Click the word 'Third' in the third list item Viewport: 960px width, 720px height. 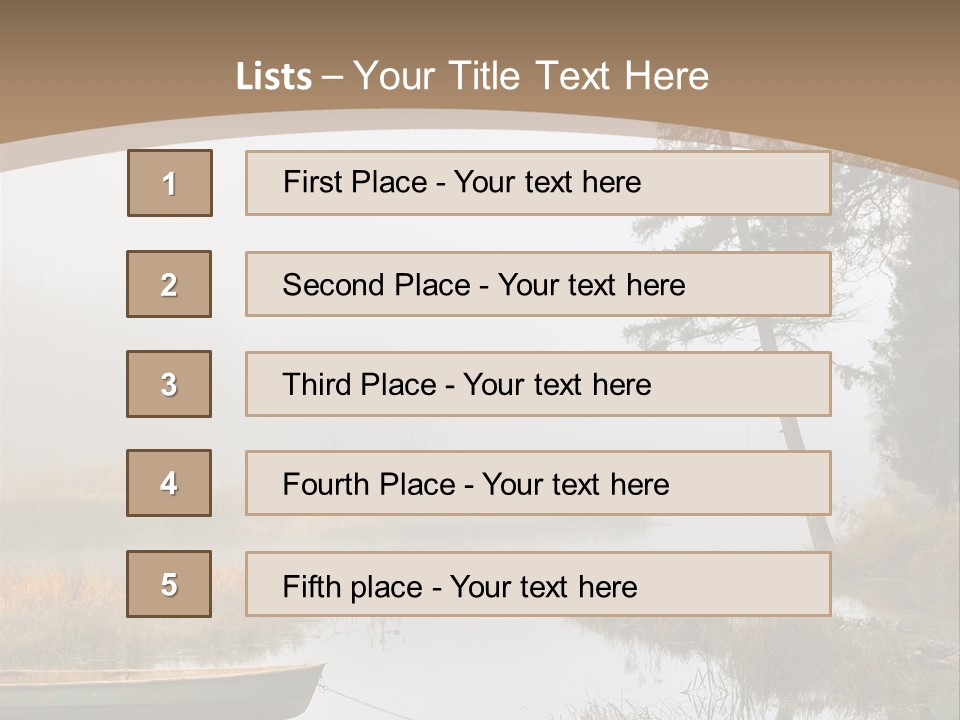(315, 384)
